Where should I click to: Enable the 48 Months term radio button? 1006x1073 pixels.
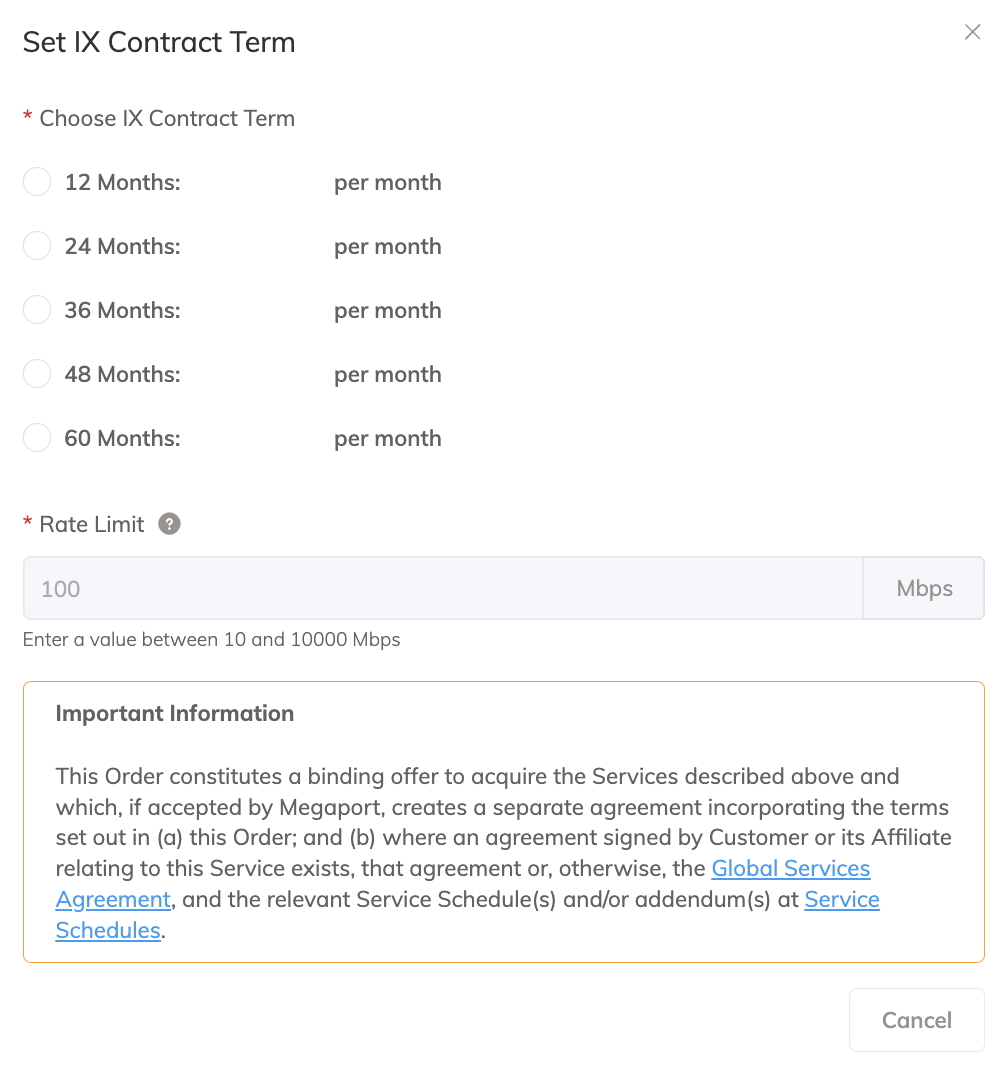(36, 373)
